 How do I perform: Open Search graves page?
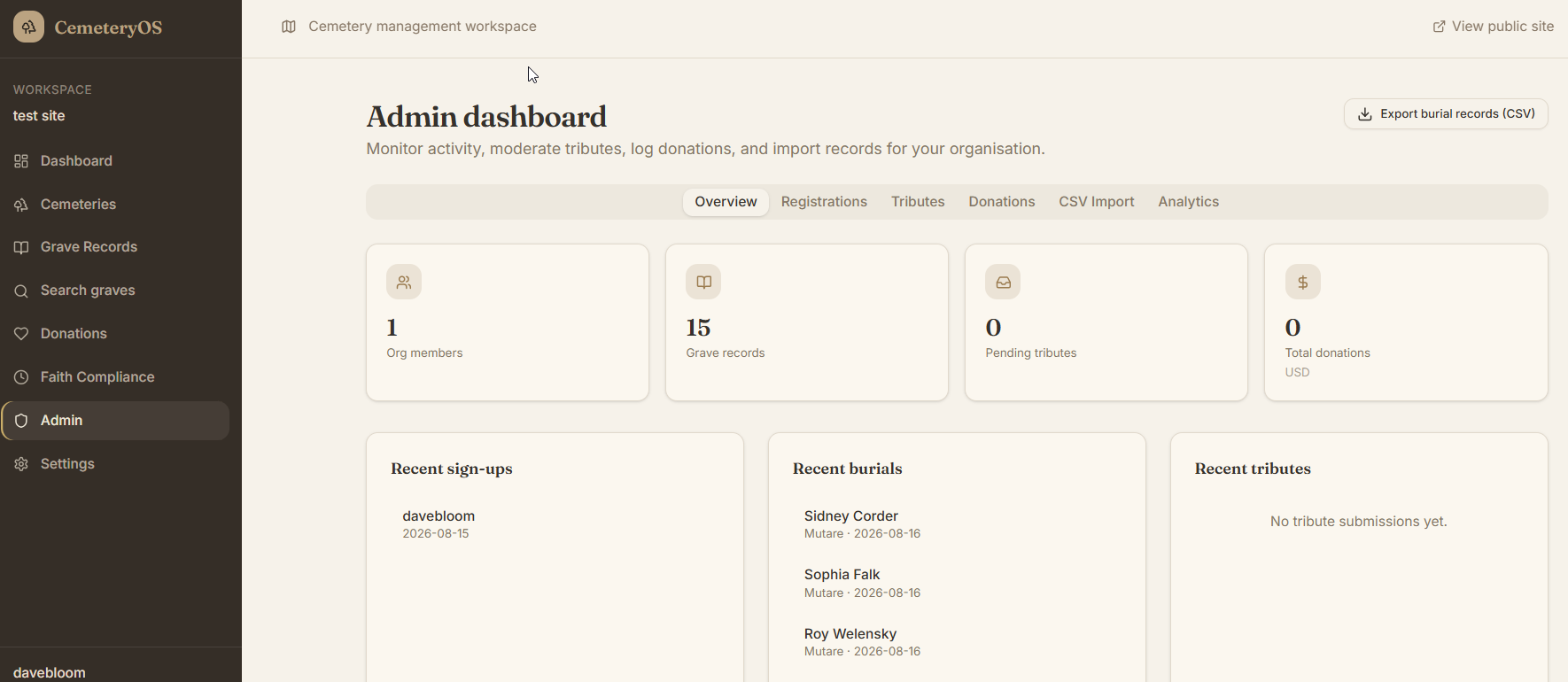115,291
